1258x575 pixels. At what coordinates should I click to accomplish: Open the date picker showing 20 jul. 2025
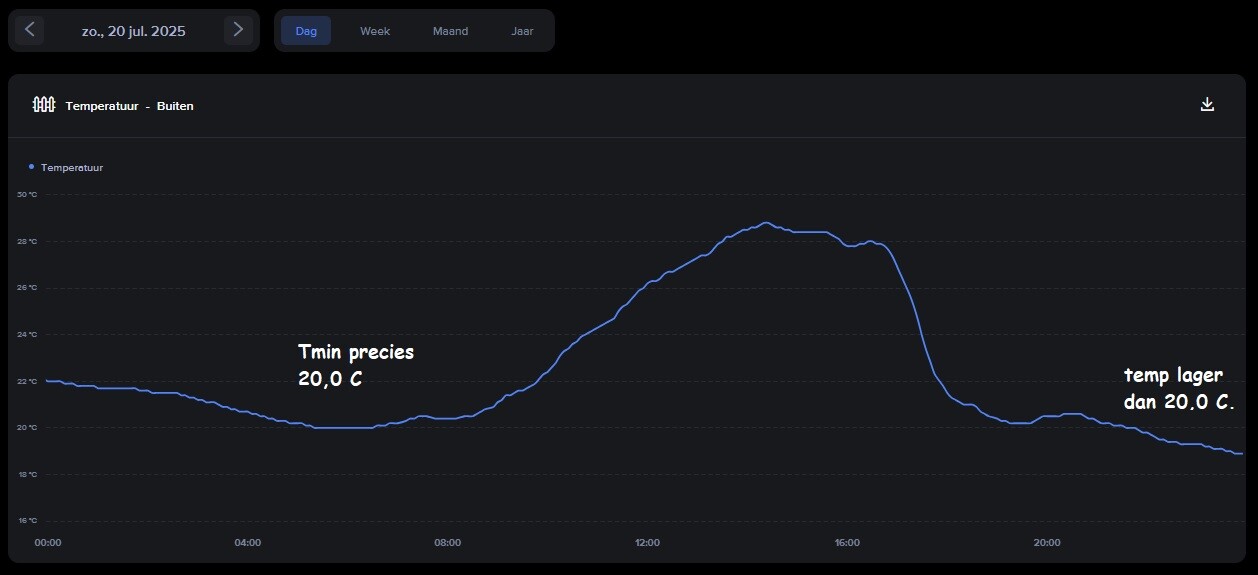pos(134,31)
